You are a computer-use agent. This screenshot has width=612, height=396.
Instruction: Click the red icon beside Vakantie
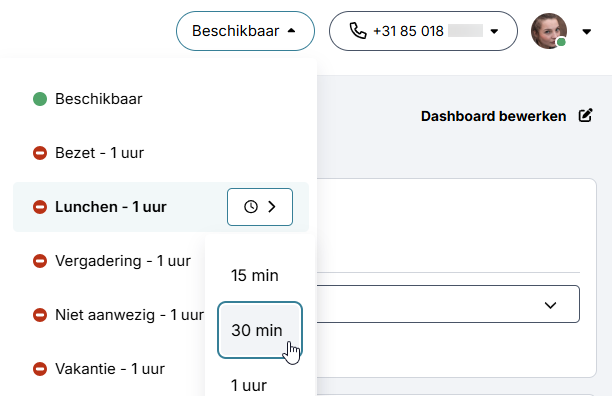coord(40,369)
